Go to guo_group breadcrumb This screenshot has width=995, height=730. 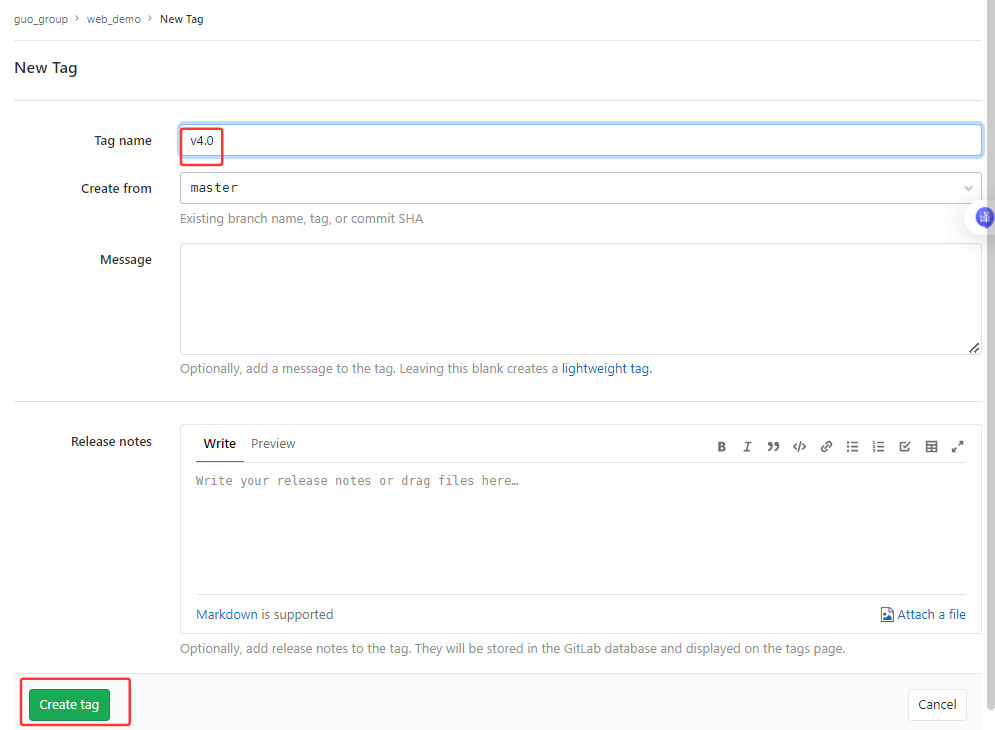(x=41, y=19)
